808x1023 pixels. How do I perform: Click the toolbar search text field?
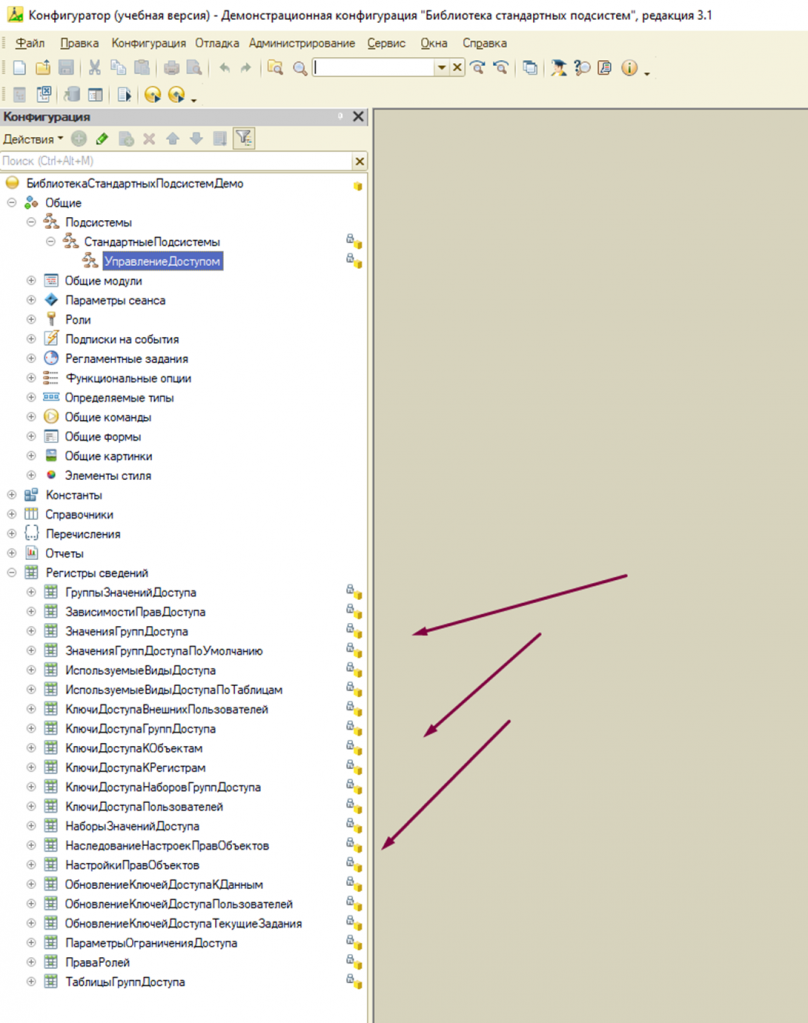click(x=374, y=68)
